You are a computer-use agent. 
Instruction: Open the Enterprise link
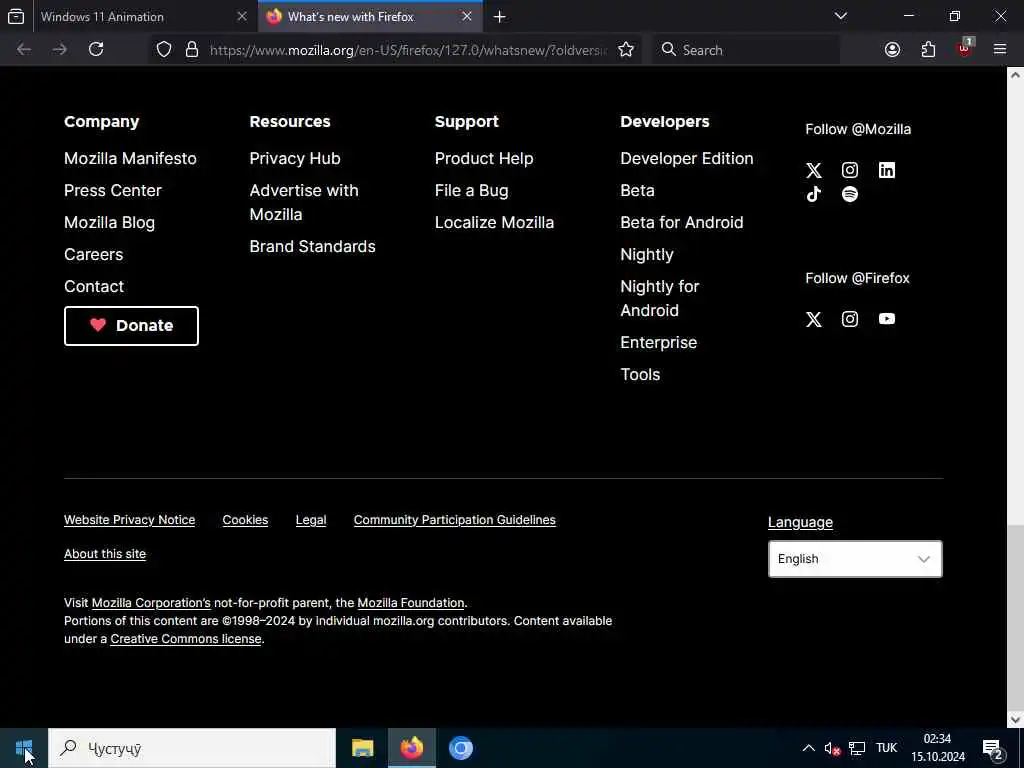point(658,343)
